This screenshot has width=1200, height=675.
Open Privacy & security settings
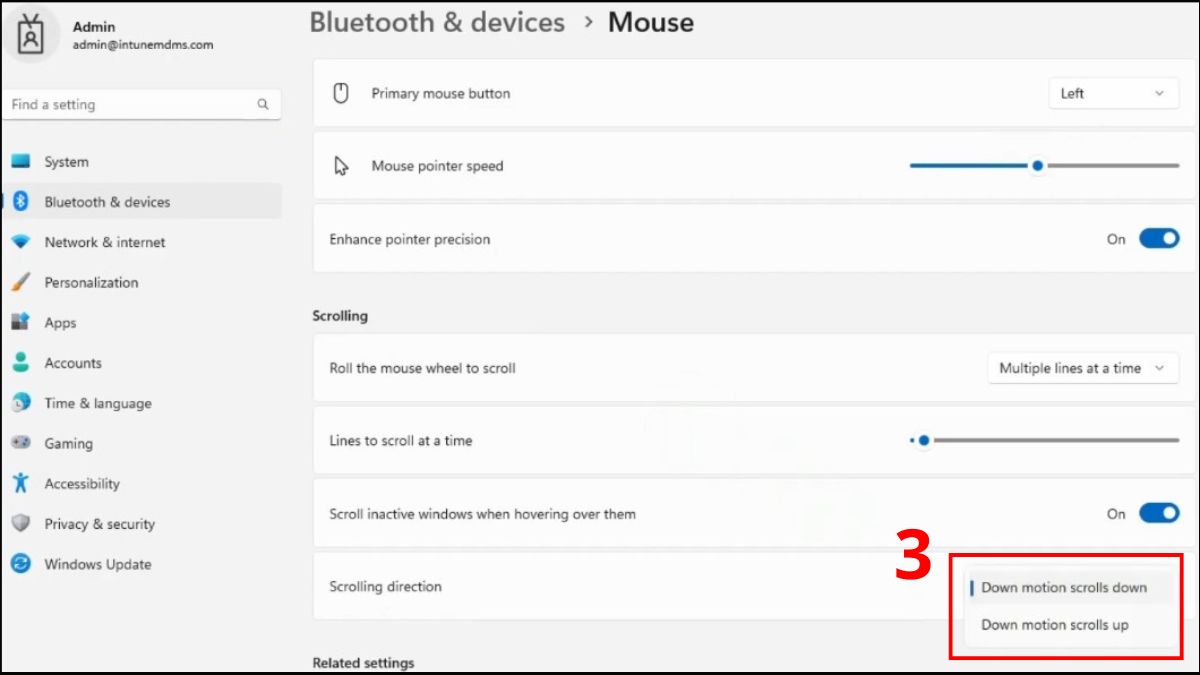pos(99,524)
